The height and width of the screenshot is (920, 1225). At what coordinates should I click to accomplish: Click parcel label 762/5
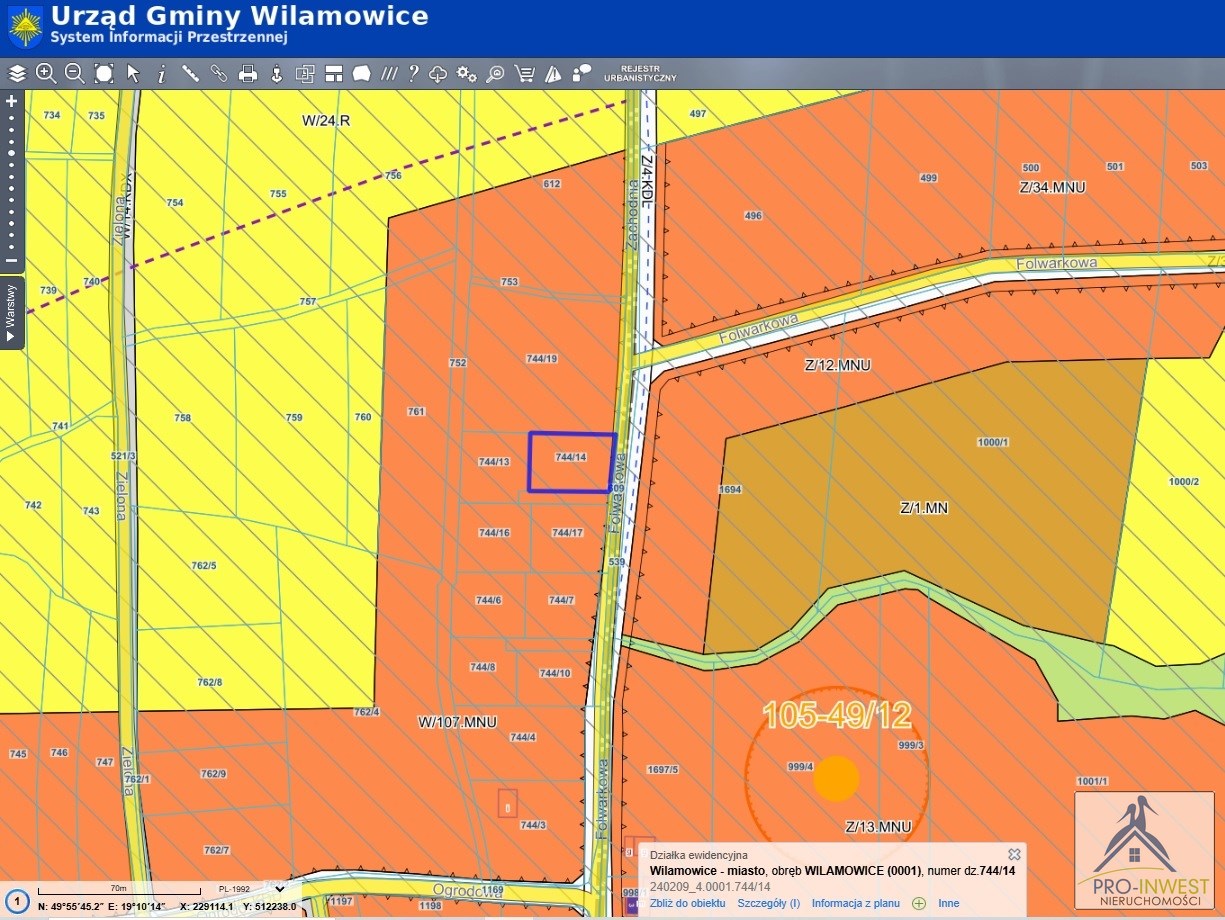pyautogui.click(x=204, y=566)
